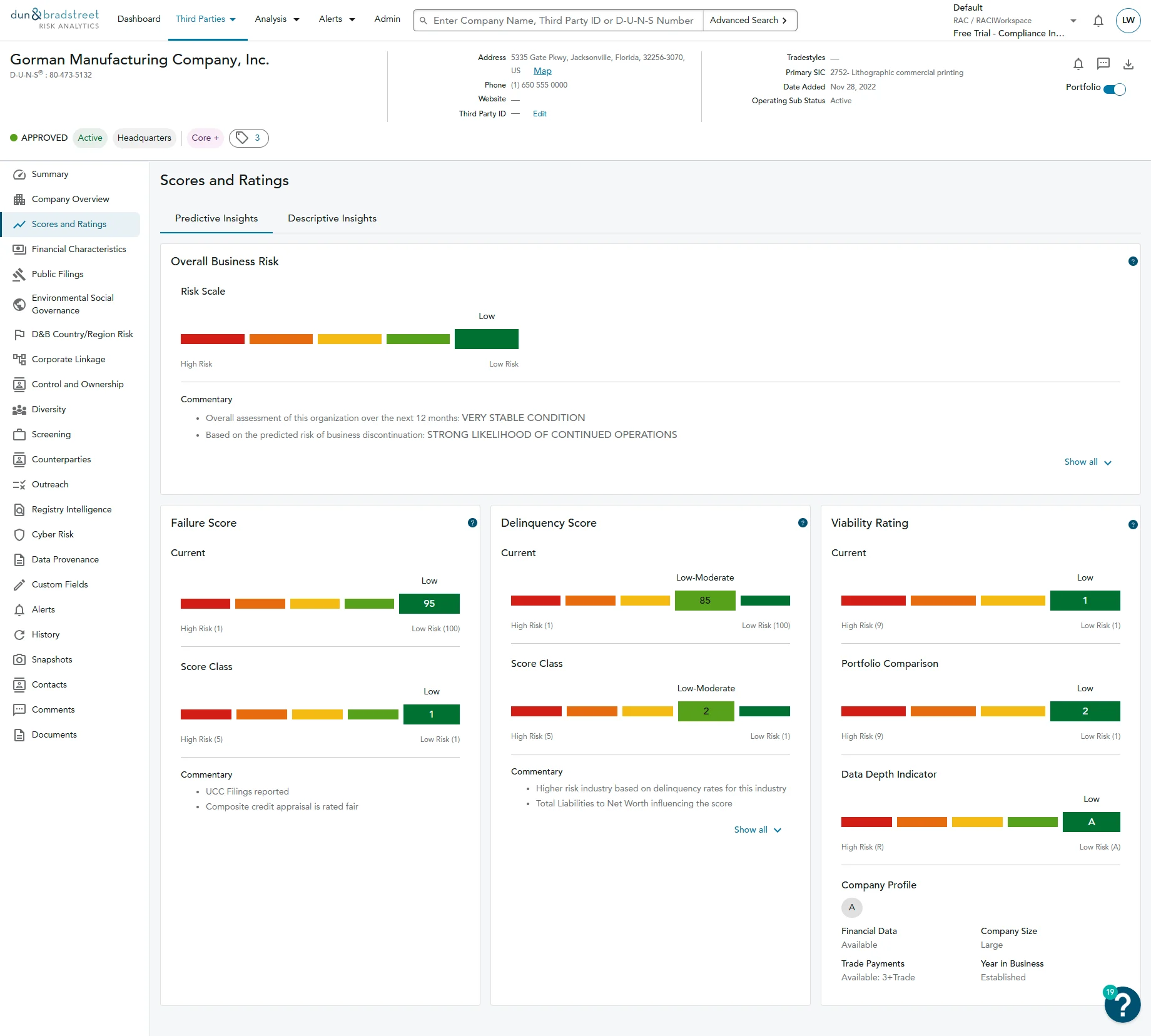Open Dashboard from top navigation
This screenshot has width=1151, height=1036.
coord(139,19)
